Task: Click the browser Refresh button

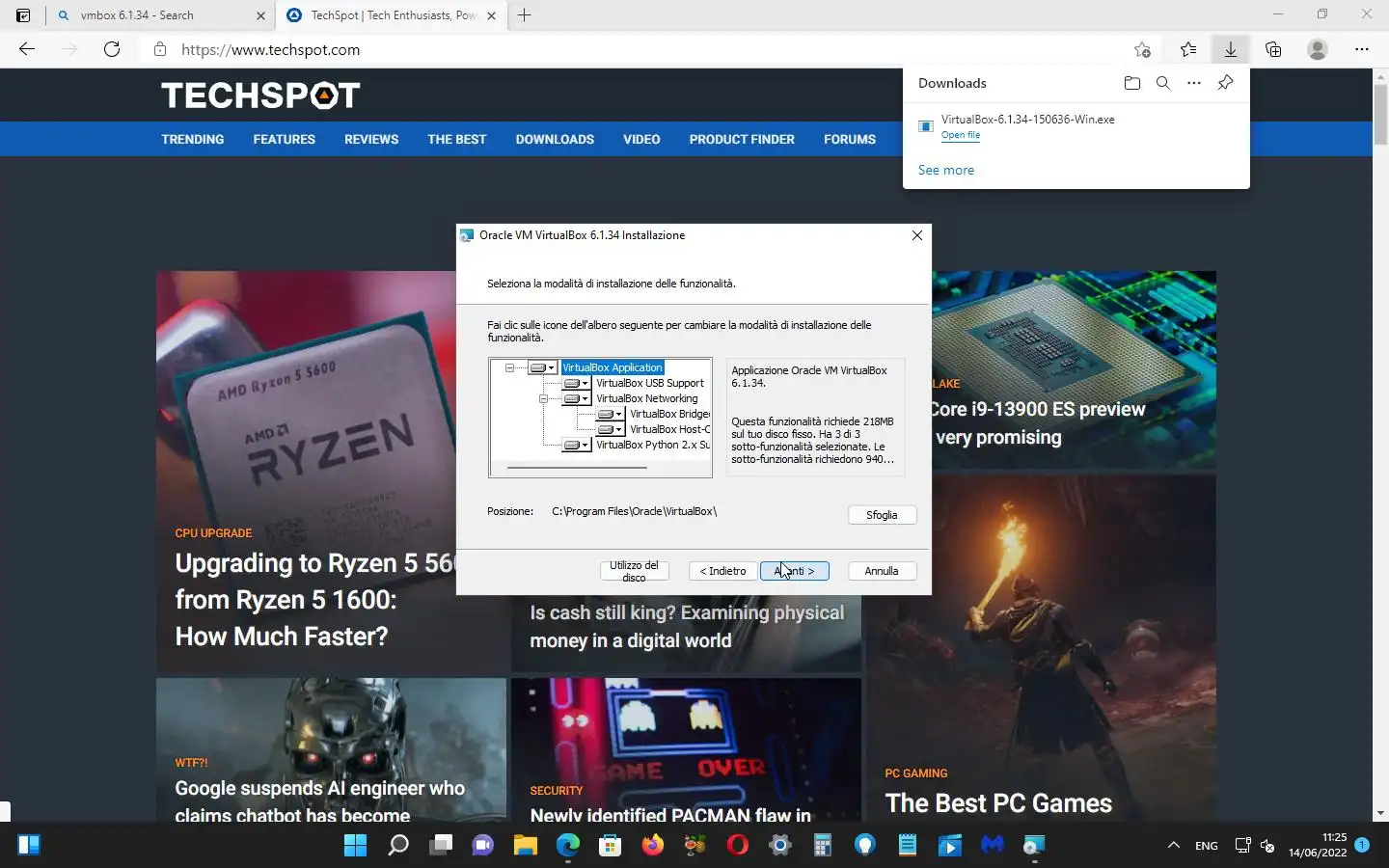Action: (x=112, y=49)
